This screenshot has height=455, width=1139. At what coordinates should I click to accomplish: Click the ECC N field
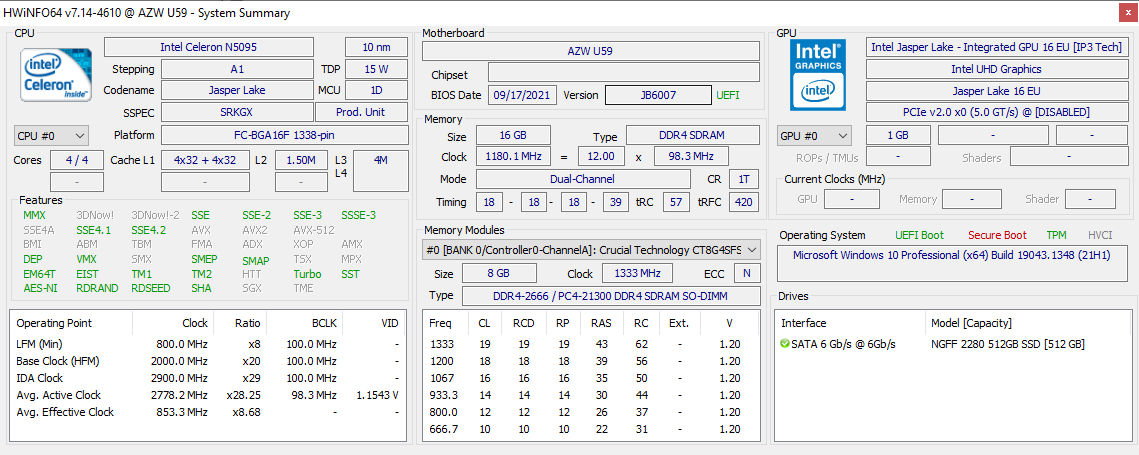[747, 273]
